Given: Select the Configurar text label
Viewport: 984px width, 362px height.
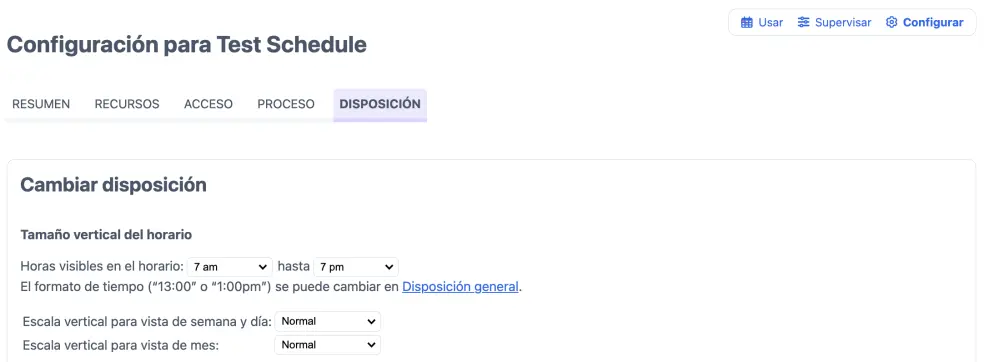Looking at the screenshot, I should 933,23.
